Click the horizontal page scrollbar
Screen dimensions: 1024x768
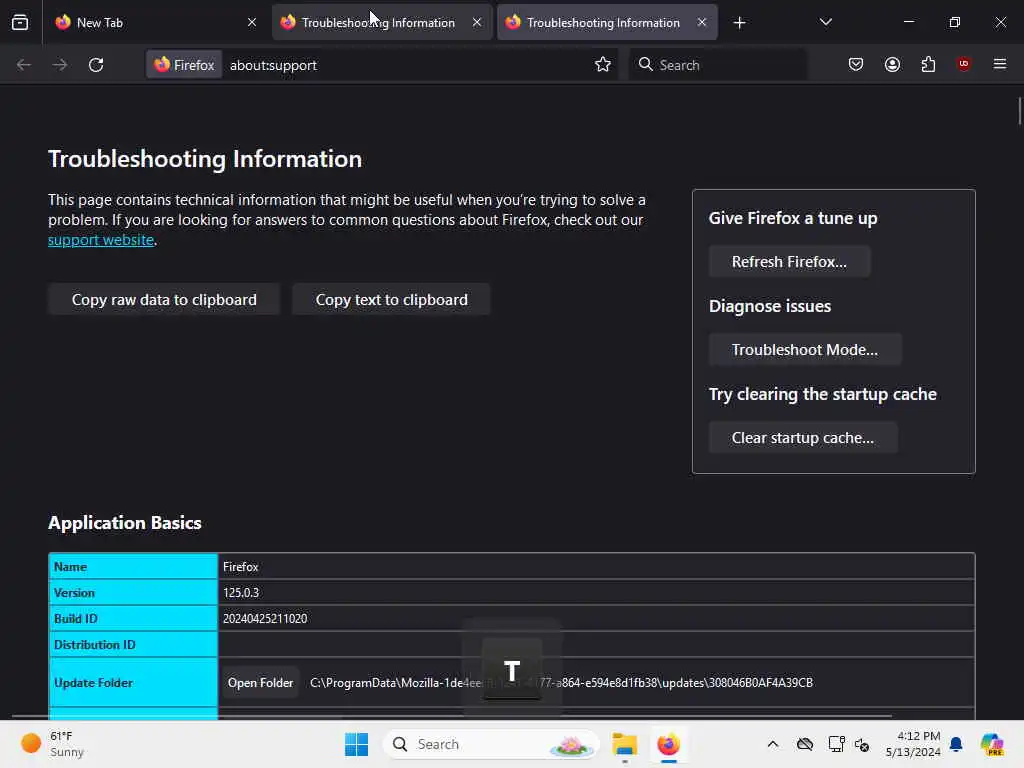pyautogui.click(x=451, y=716)
